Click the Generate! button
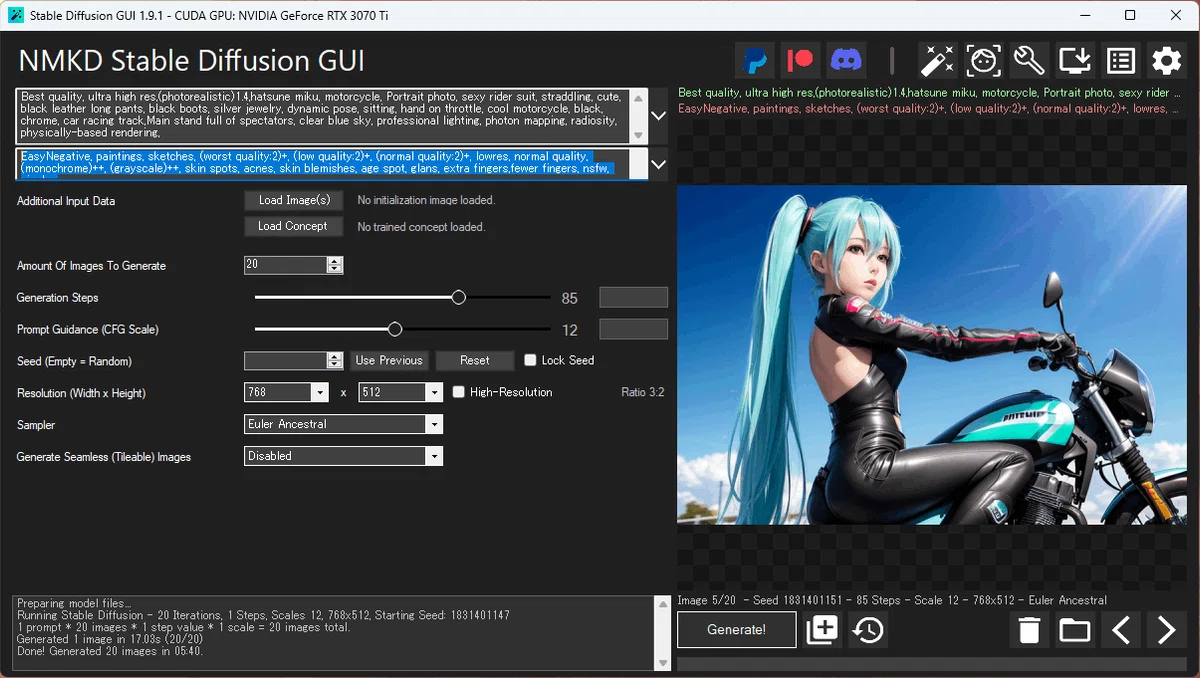 737,630
